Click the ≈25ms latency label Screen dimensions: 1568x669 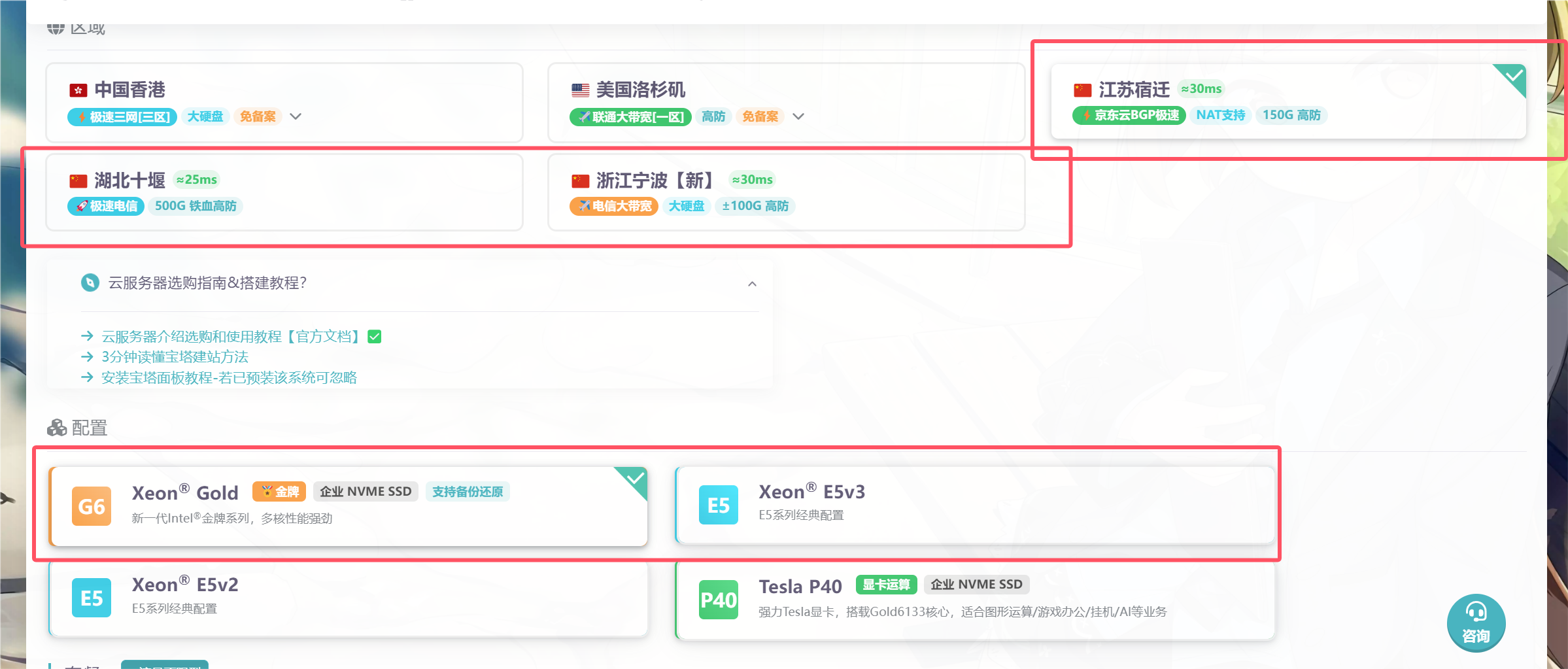196,180
